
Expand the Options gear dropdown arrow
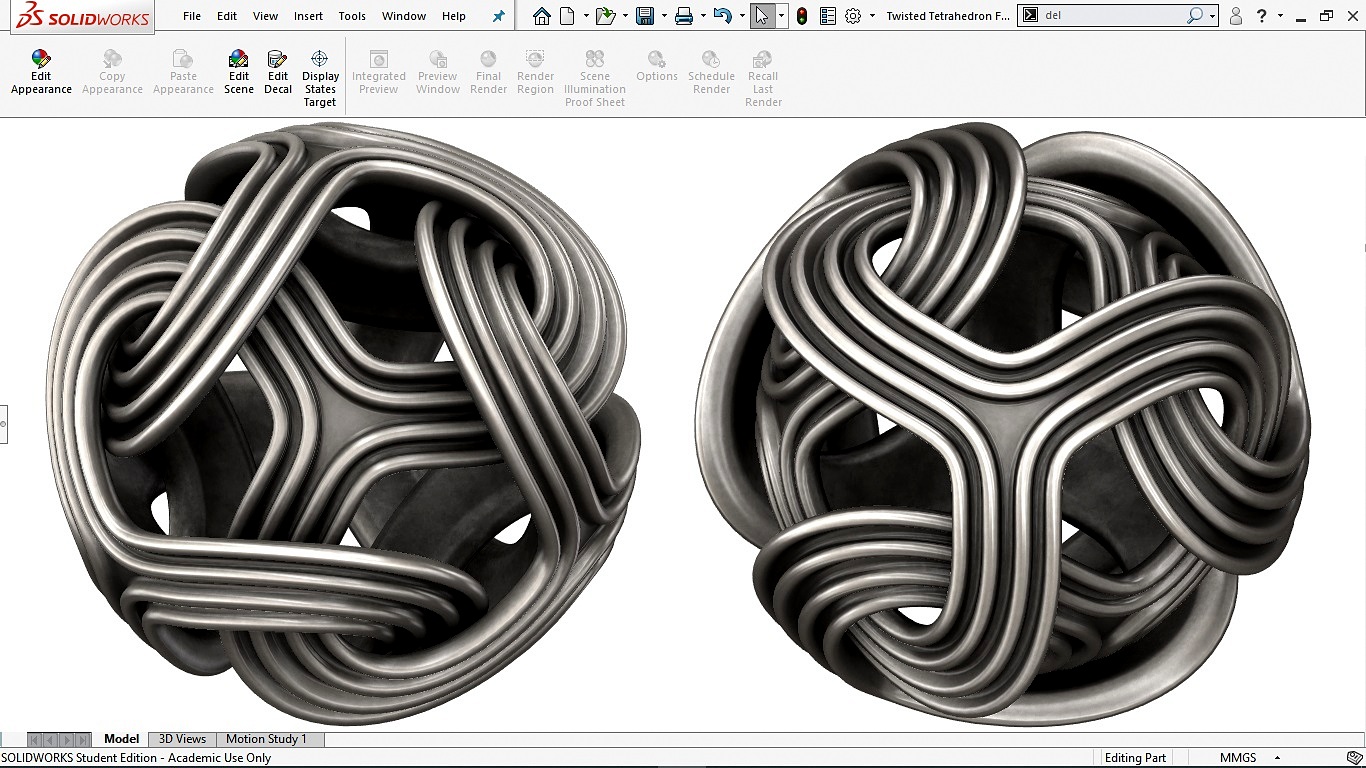click(872, 16)
